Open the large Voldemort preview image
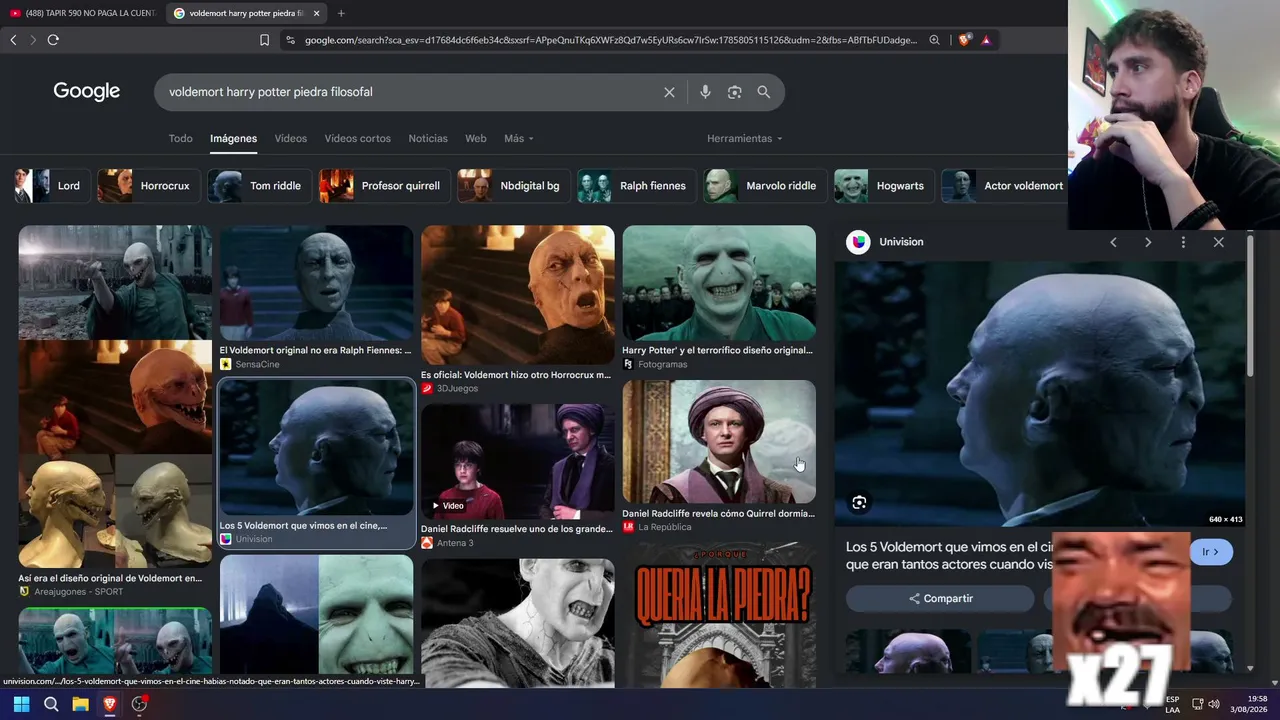This screenshot has height=720, width=1280. click(x=1040, y=394)
